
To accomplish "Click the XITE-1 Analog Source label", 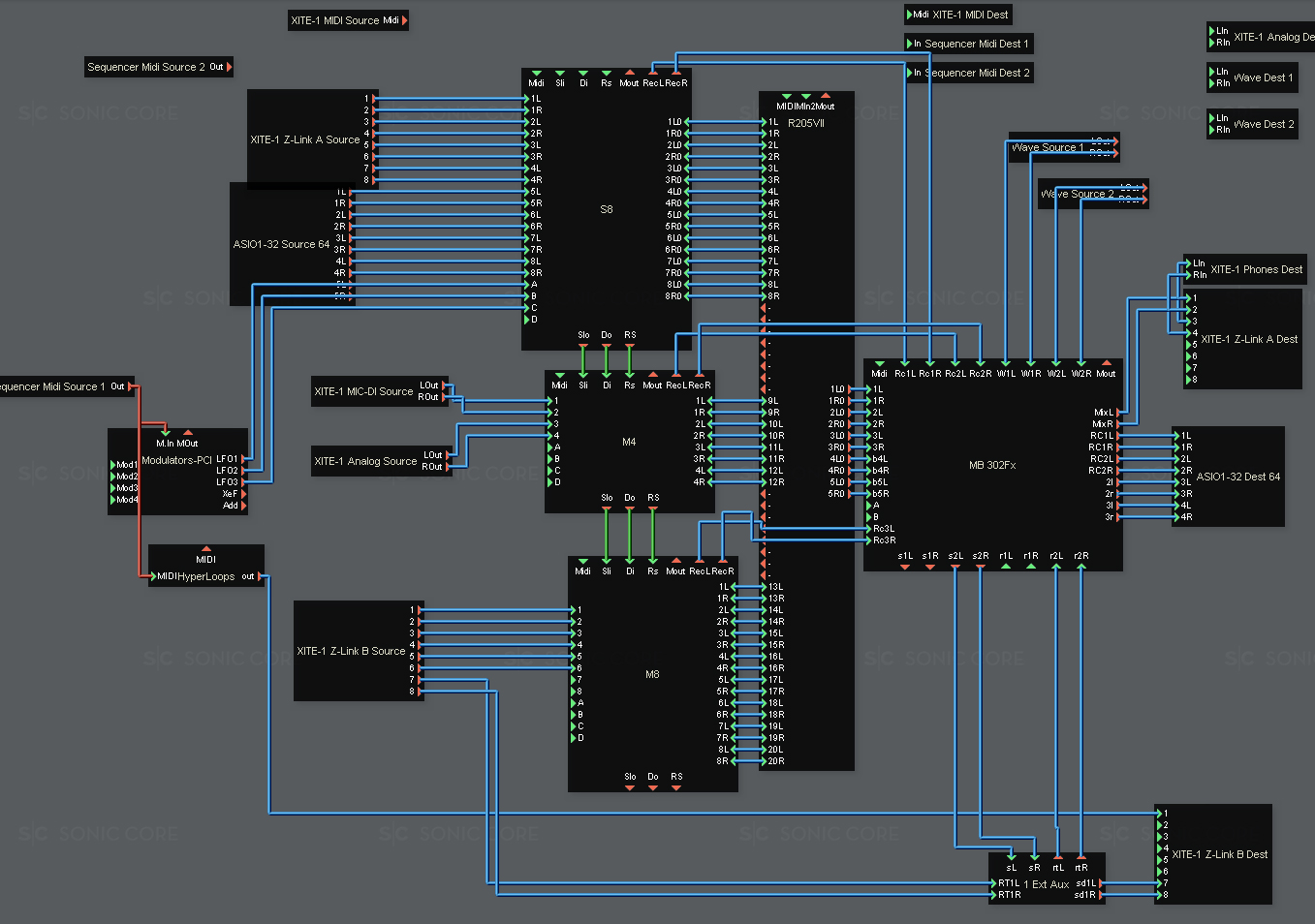I will tap(365, 461).
